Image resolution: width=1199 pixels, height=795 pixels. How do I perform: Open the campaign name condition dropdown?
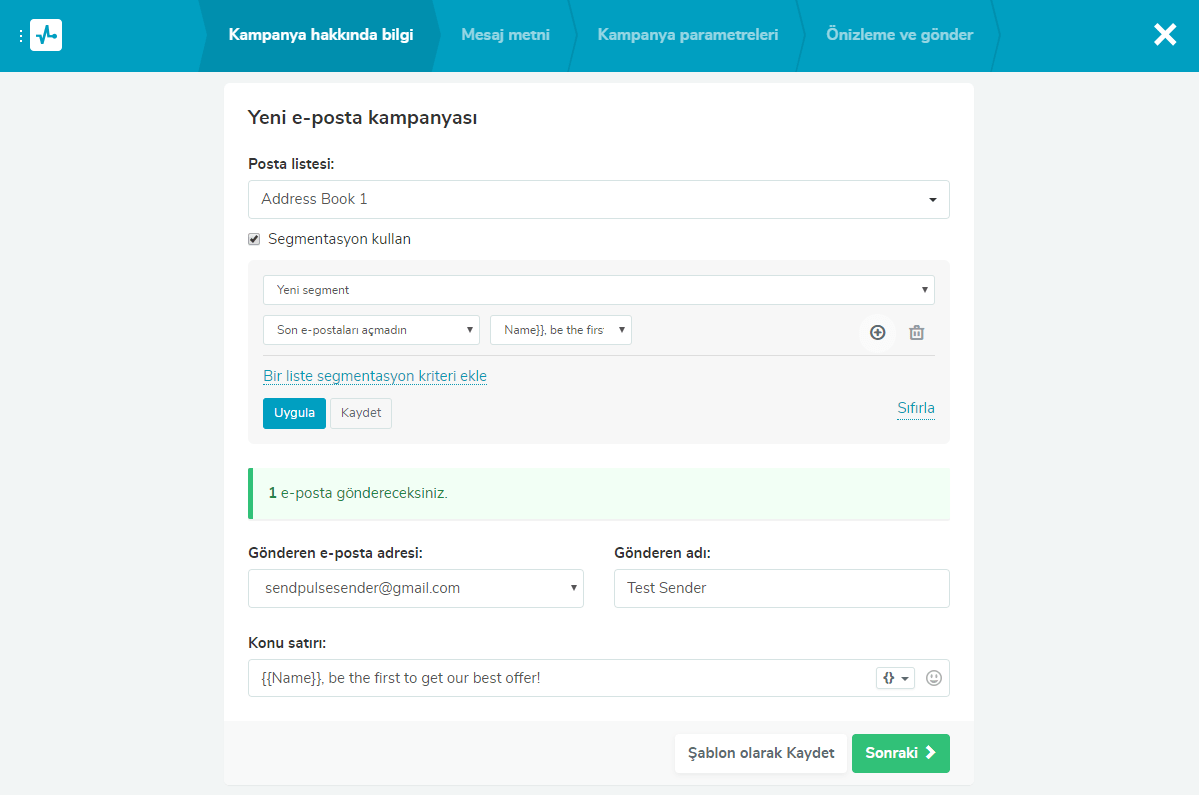(560, 330)
